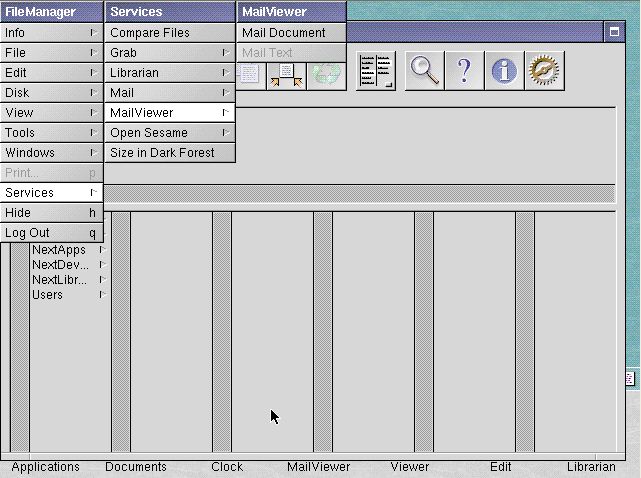This screenshot has width=641, height=478.
Task: Open the File submenu
Action: pyautogui.click(x=52, y=53)
